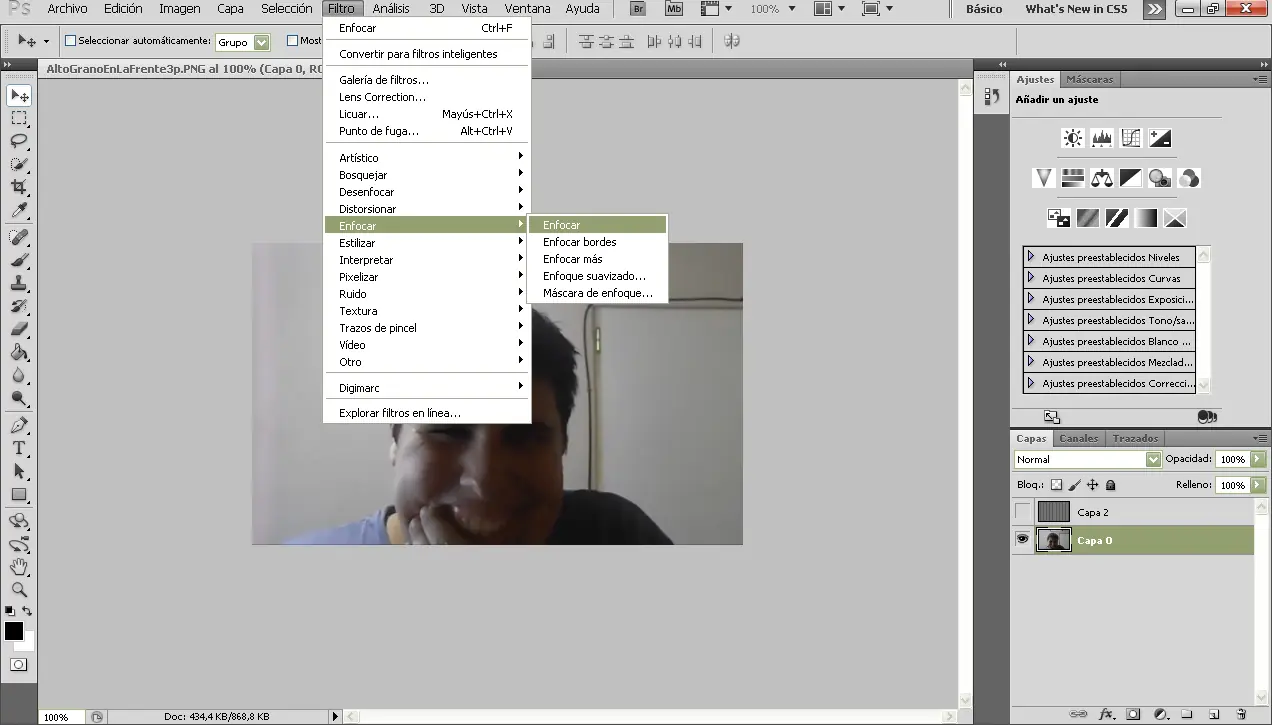Enable Seleccionar automáticamente checkbox
1272x725 pixels.
pyautogui.click(x=70, y=41)
